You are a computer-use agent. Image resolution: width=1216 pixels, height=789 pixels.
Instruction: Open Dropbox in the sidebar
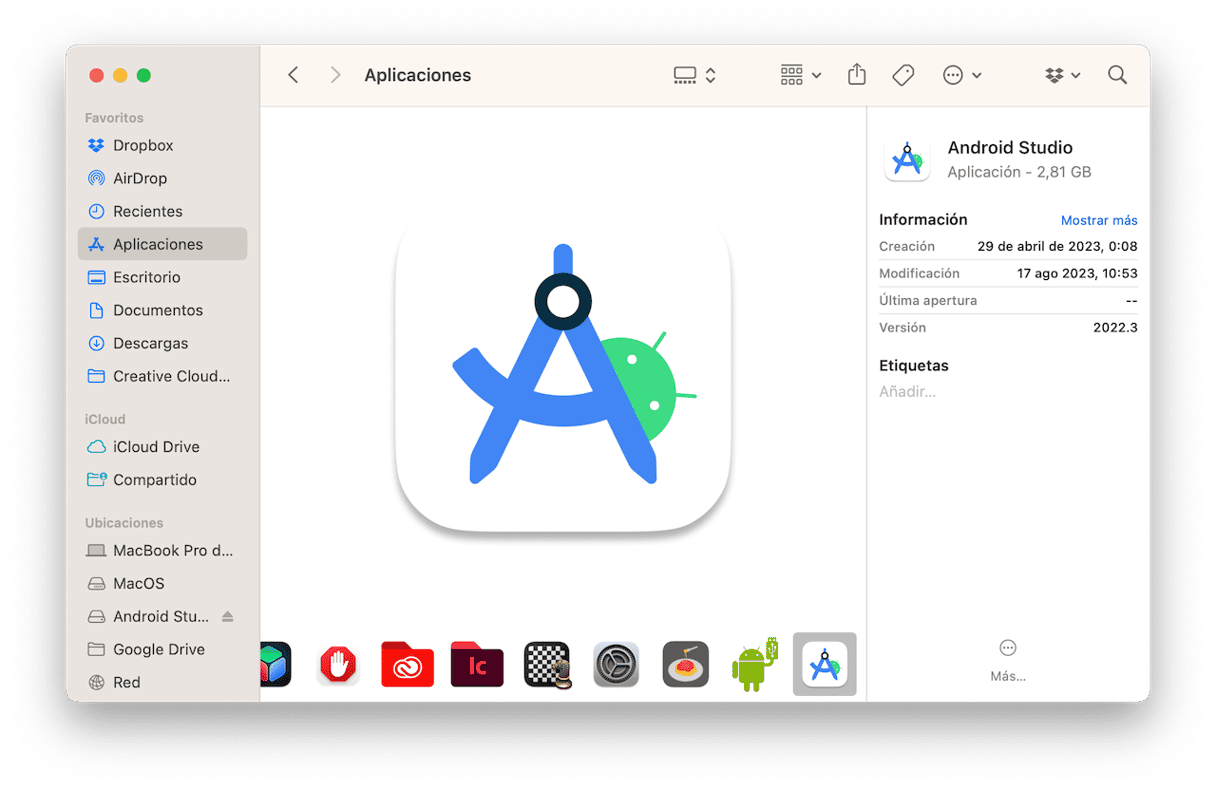[162, 145]
